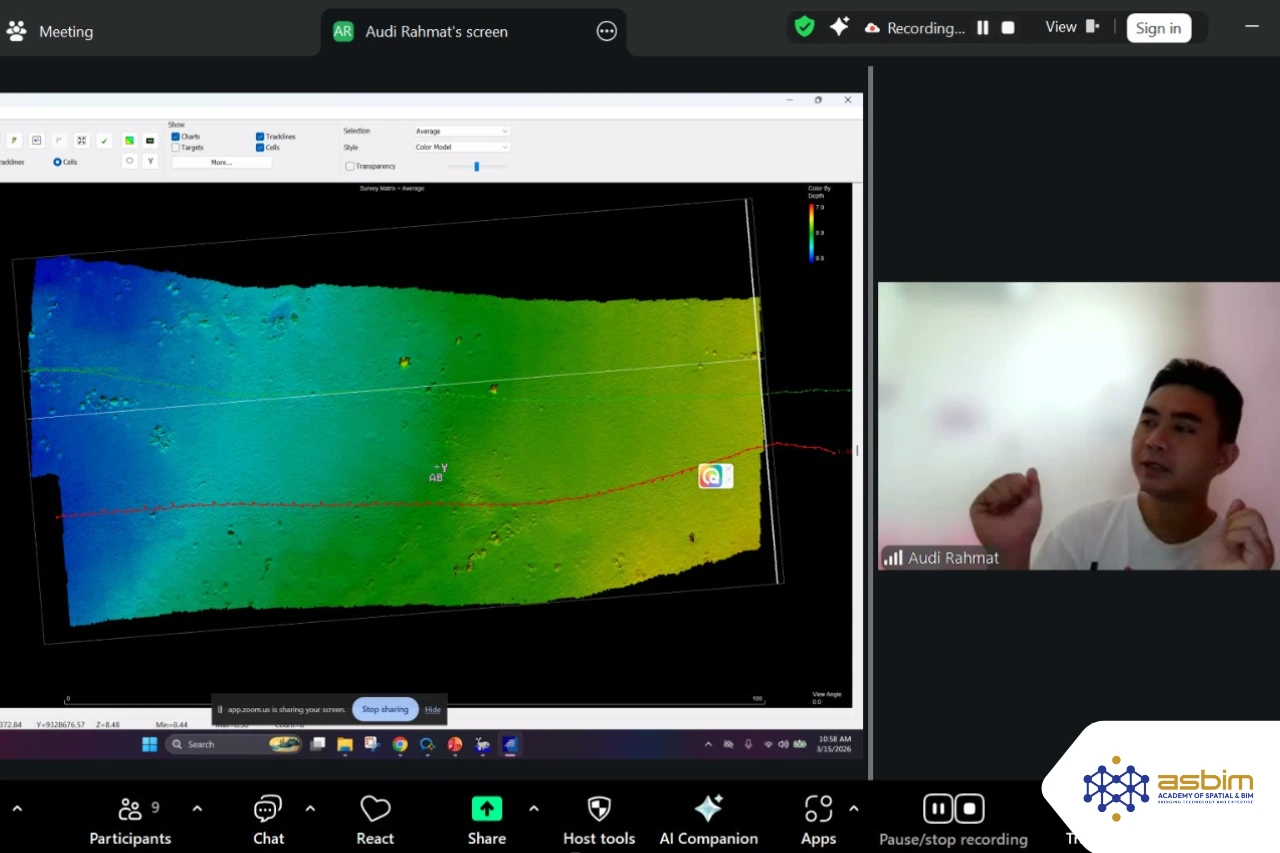Click the More... button under Show
Image resolution: width=1280 pixels, height=853 pixels.
tap(221, 162)
